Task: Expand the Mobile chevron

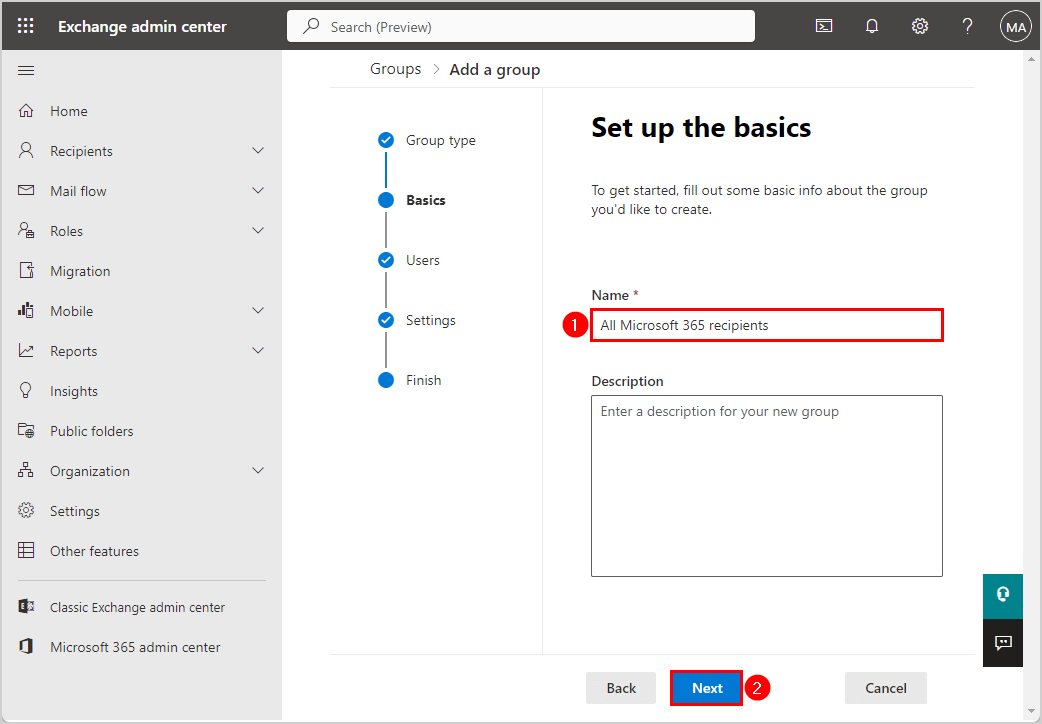Action: [259, 310]
